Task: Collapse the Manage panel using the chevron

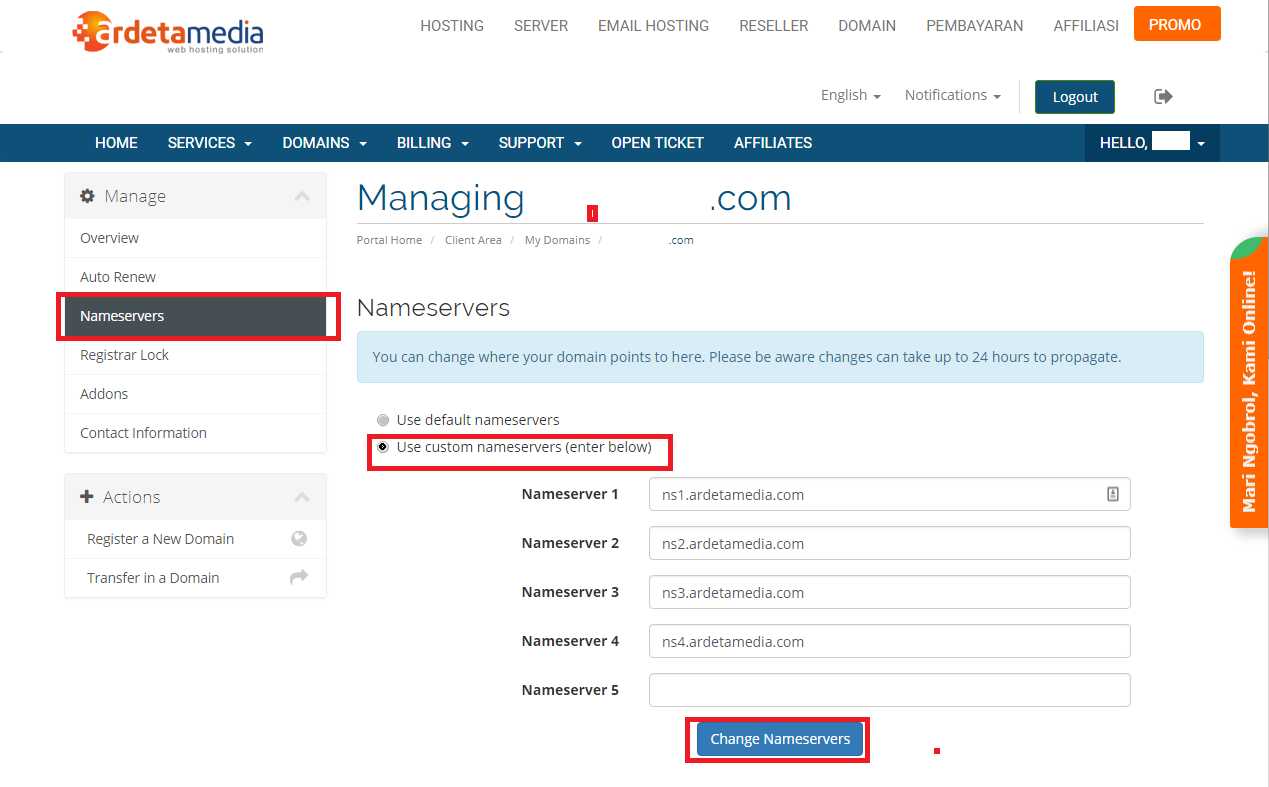Action: pos(302,196)
